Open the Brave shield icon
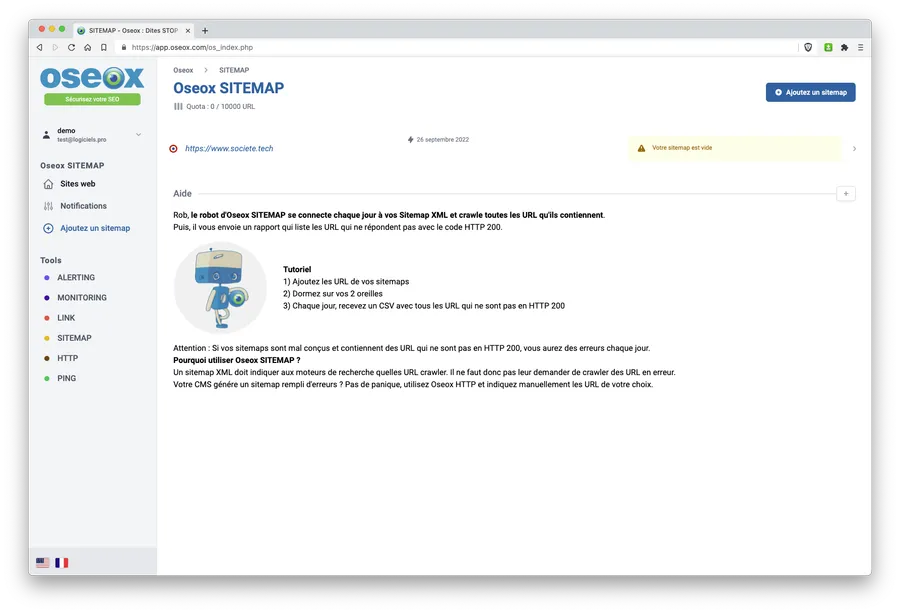The image size is (900, 613). 808,48
